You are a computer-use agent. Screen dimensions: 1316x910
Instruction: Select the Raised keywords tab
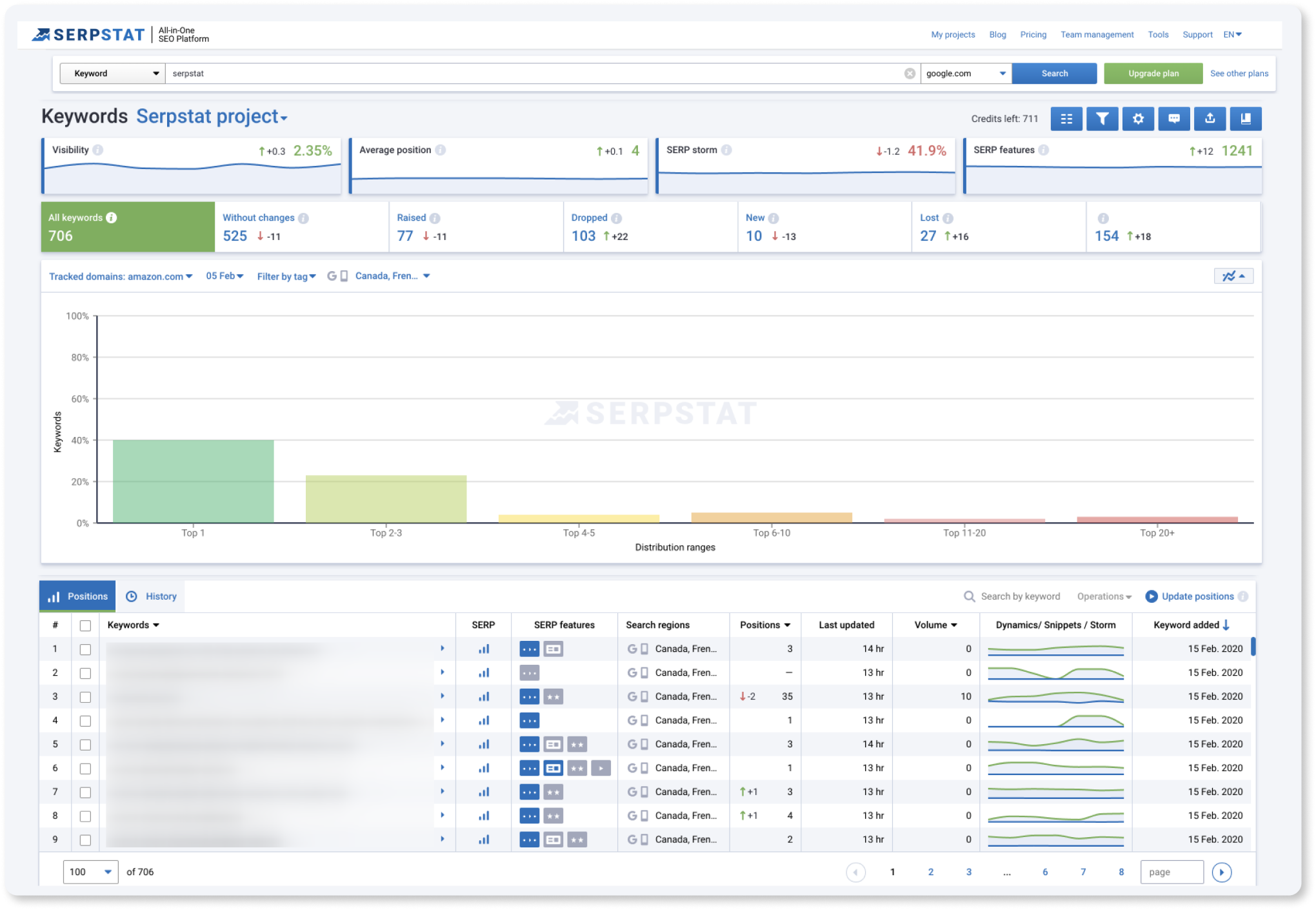click(476, 227)
